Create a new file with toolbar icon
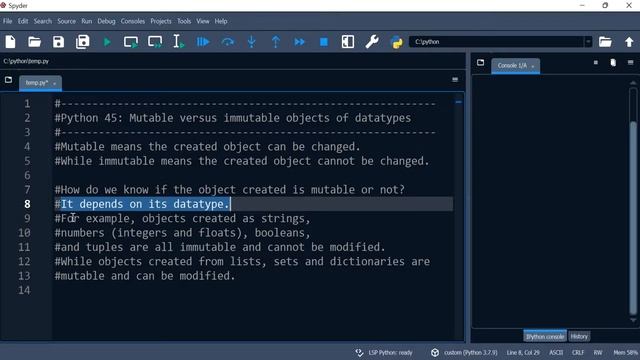This screenshot has width=640, height=360. coord(11,42)
